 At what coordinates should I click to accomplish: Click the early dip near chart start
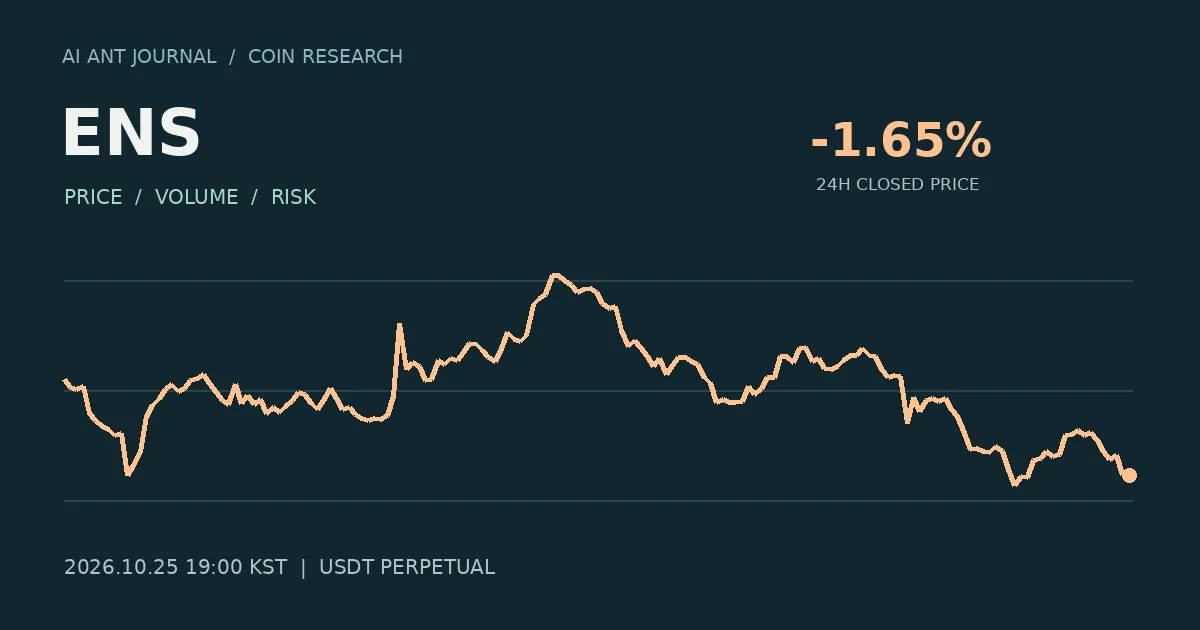pos(127,473)
